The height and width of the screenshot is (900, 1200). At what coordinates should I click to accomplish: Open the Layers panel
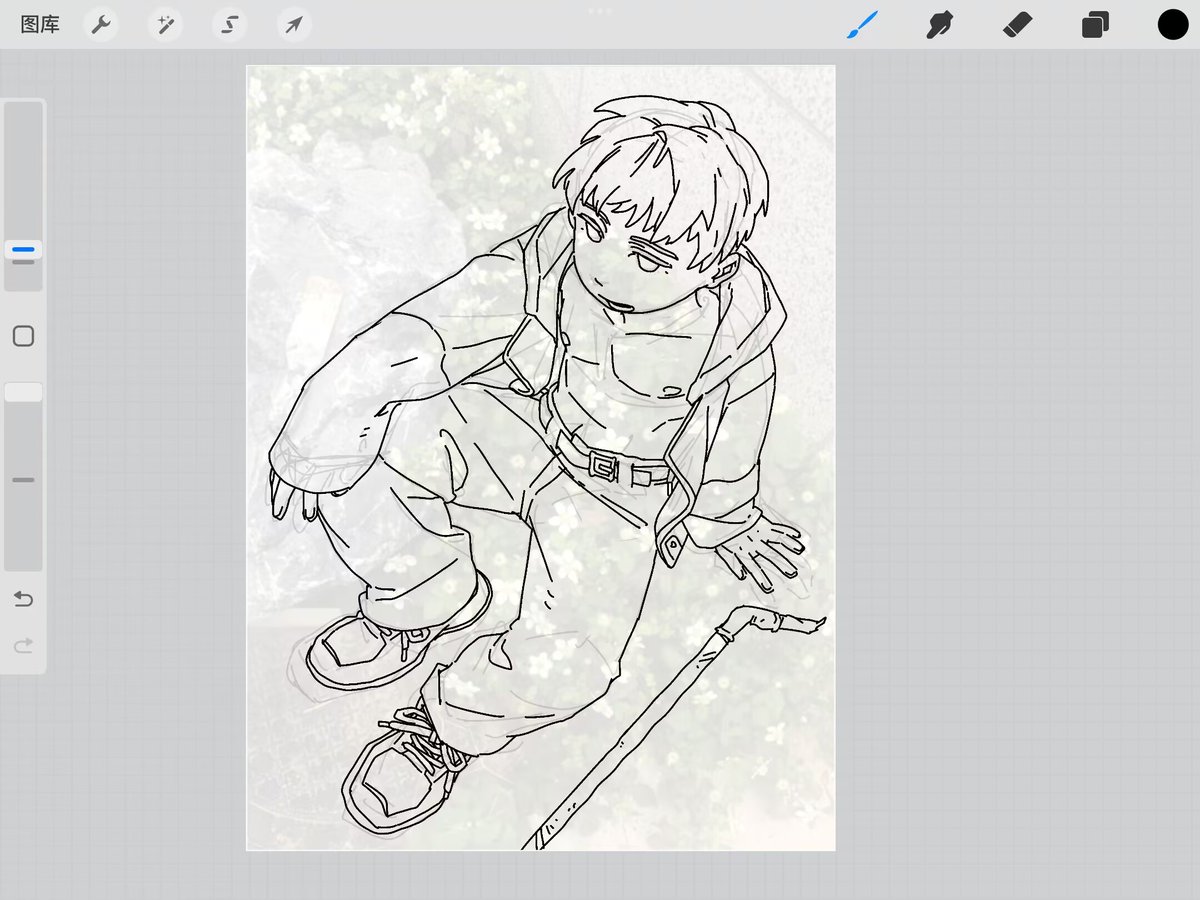[1095, 25]
